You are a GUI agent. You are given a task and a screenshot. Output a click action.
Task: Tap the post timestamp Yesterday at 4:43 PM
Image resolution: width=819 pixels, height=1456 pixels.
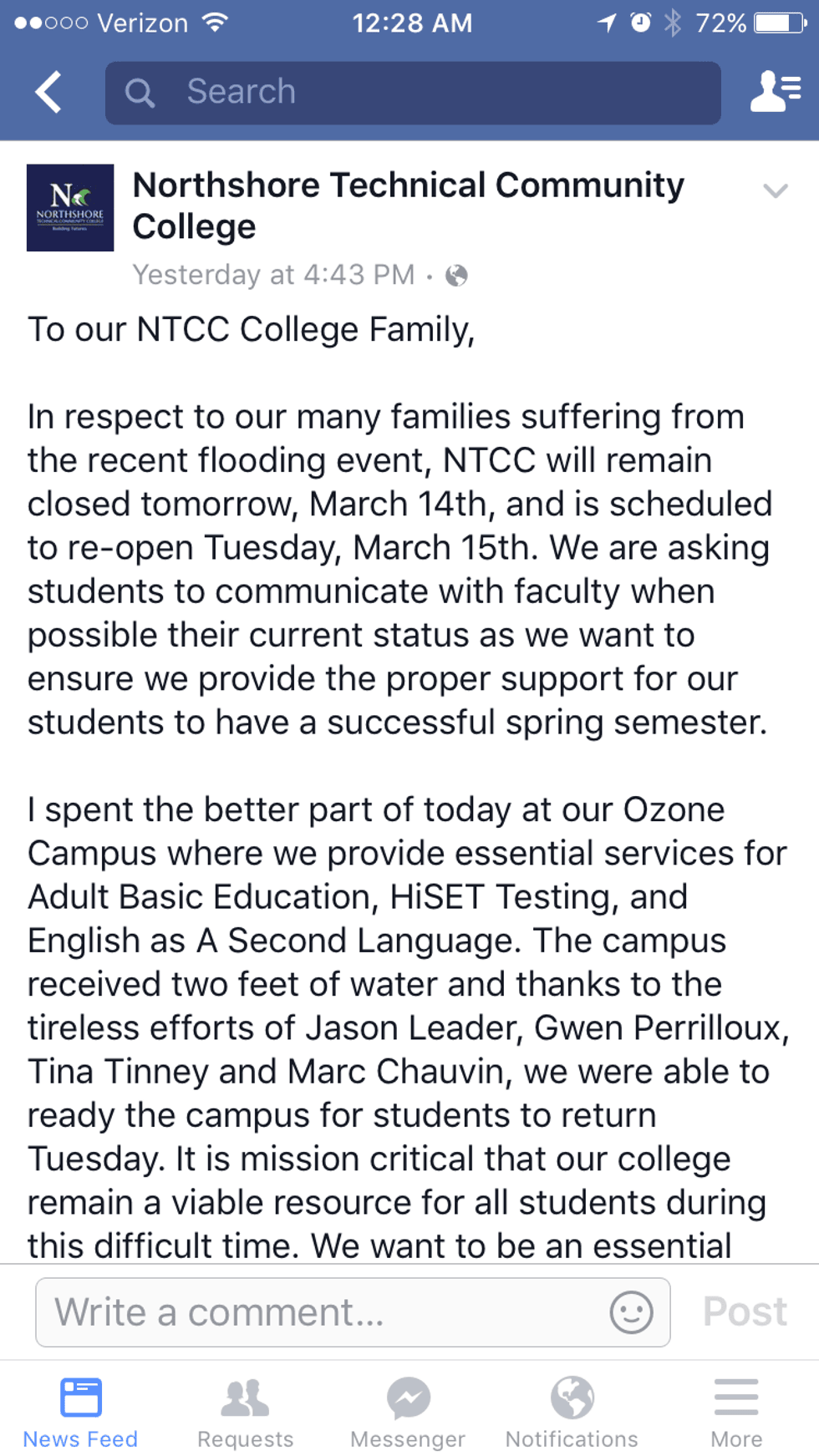273,275
